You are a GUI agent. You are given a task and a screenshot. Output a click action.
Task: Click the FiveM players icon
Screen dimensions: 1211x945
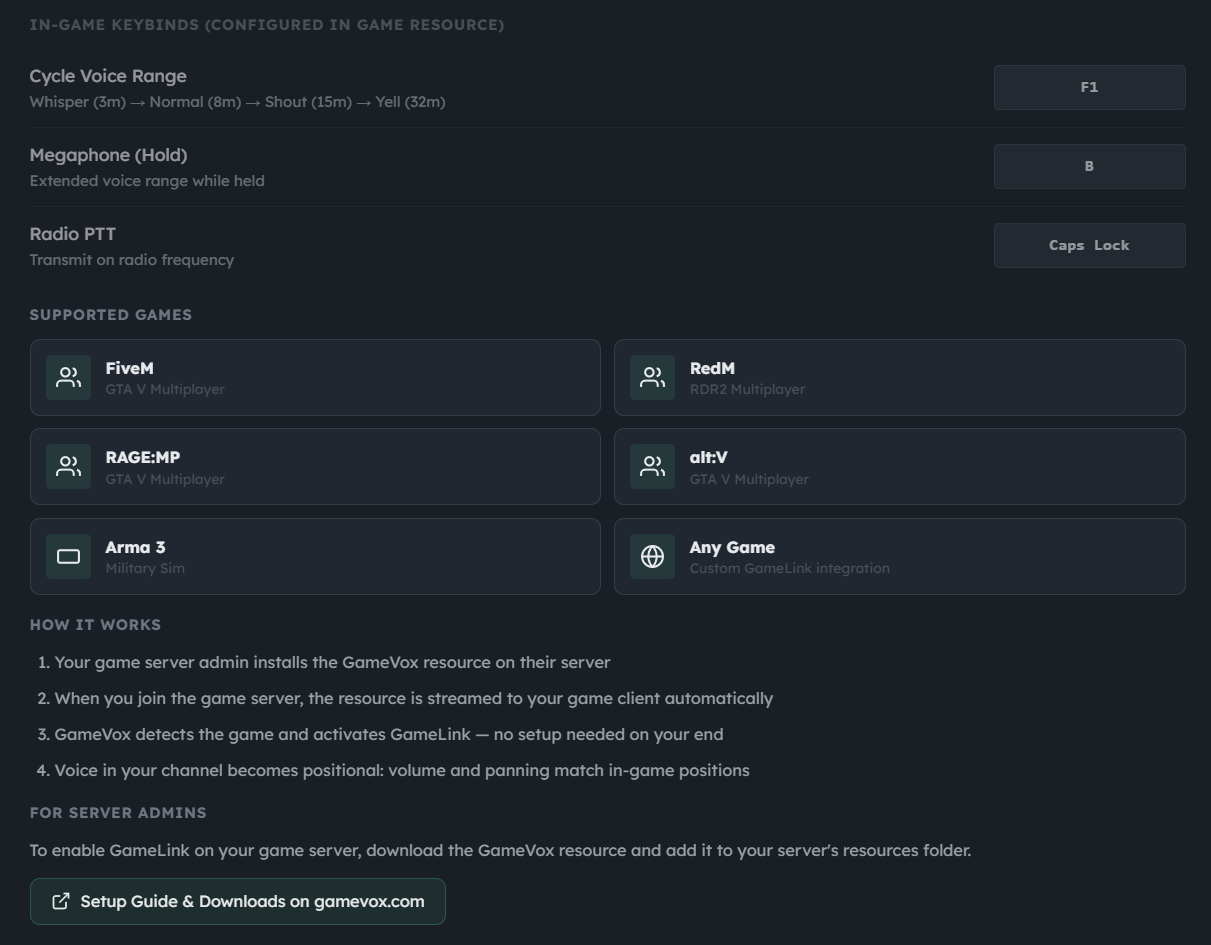[x=68, y=377]
